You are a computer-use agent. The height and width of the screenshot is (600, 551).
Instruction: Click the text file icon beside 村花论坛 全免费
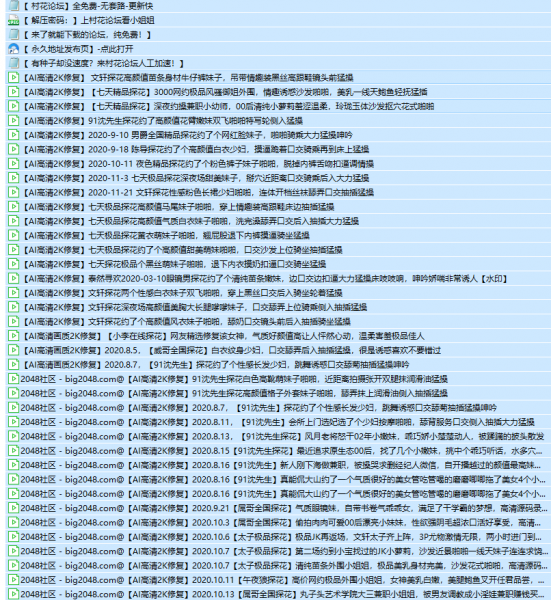pos(13,6)
